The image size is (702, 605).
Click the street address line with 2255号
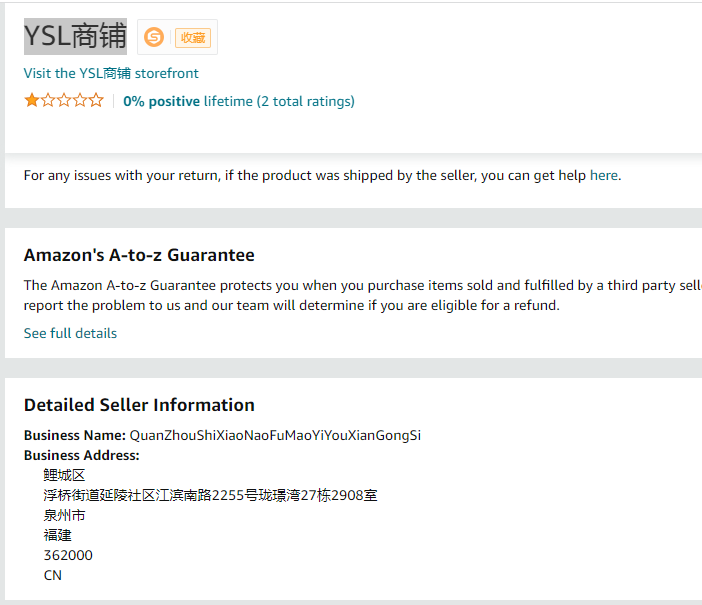click(210, 495)
